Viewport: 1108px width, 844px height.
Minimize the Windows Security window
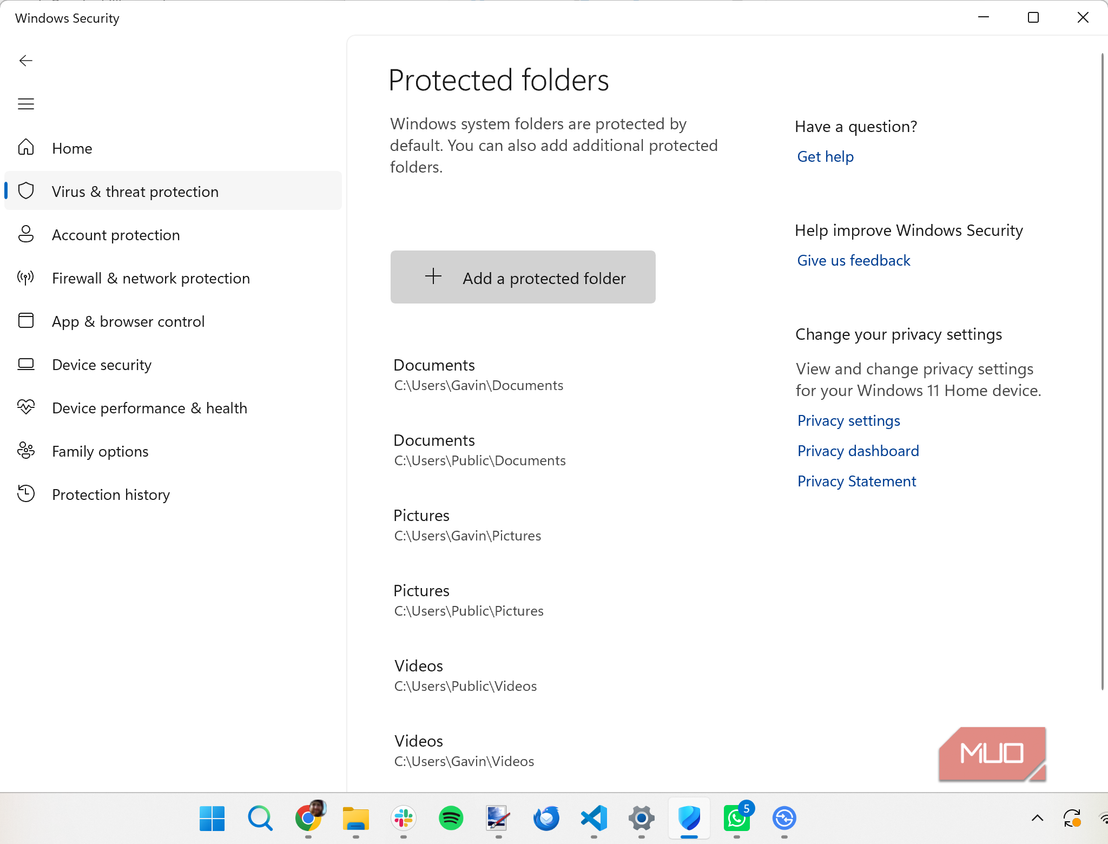[x=984, y=17]
